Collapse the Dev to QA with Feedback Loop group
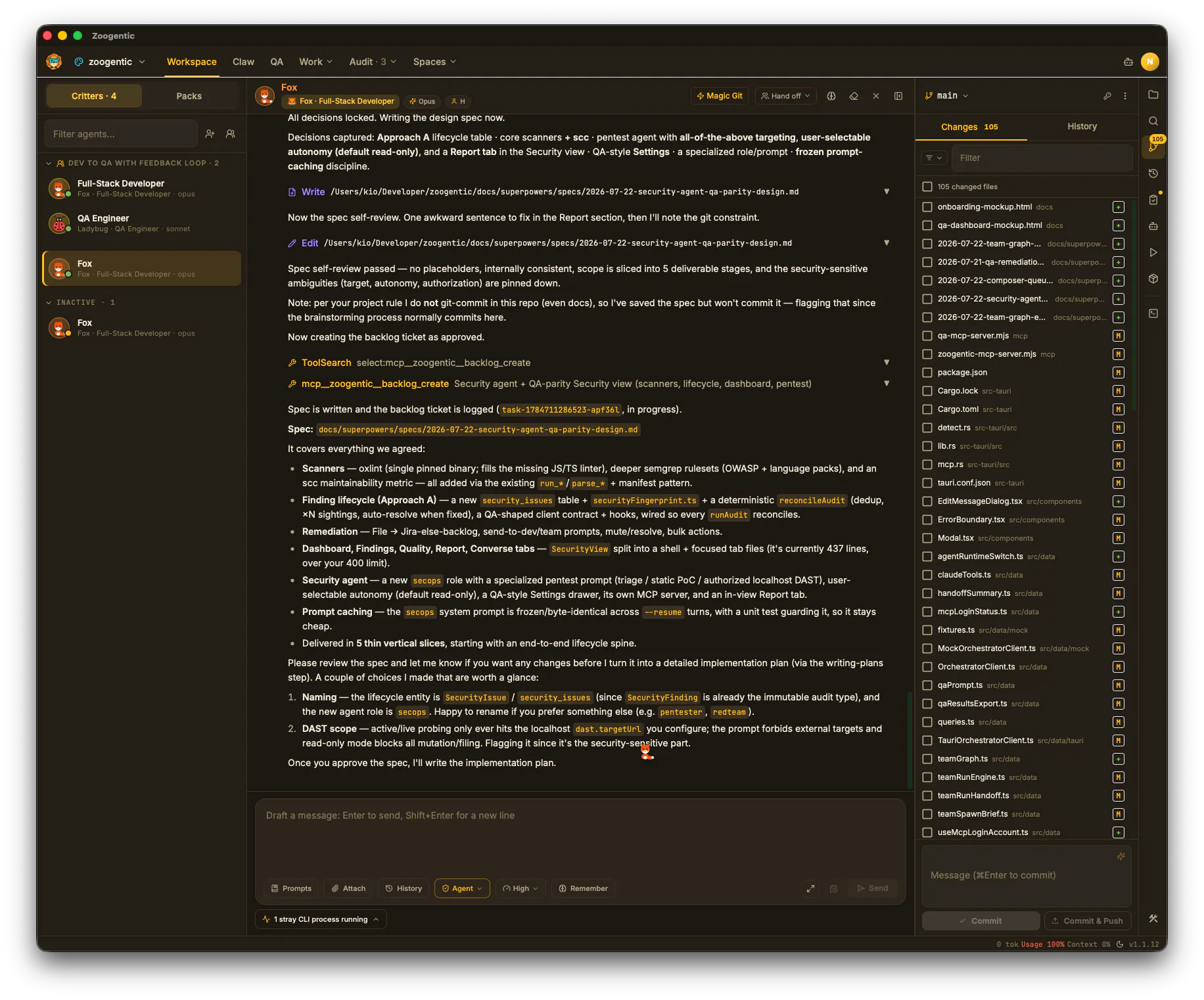 click(x=49, y=163)
